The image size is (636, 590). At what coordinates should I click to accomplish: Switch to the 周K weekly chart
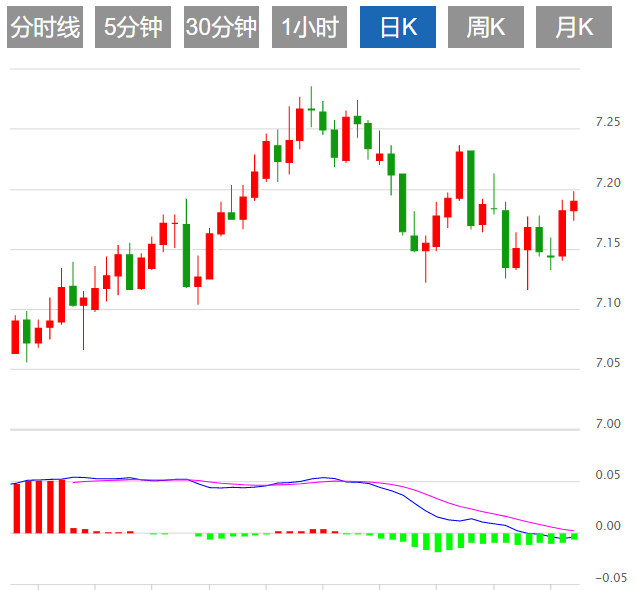486,27
